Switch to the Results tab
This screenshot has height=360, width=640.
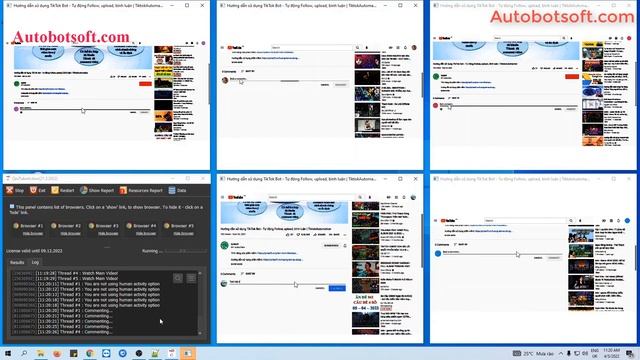(x=17, y=262)
